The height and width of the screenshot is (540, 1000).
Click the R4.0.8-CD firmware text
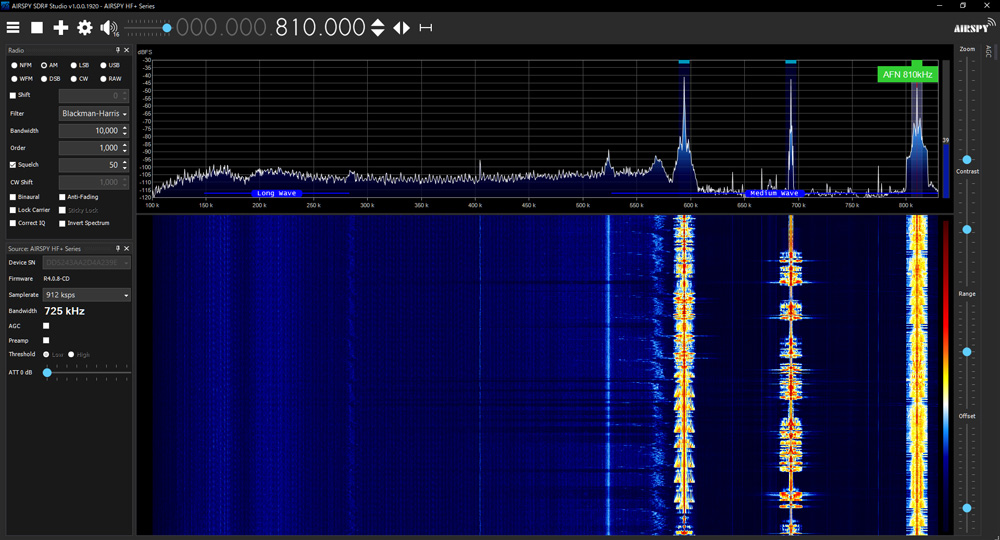tap(57, 279)
